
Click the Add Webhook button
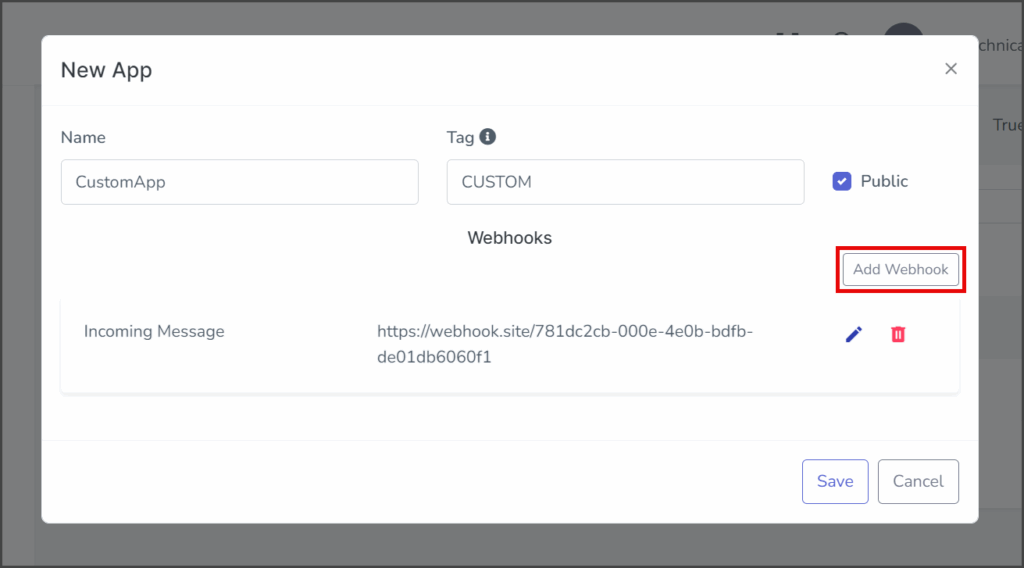[x=901, y=270]
